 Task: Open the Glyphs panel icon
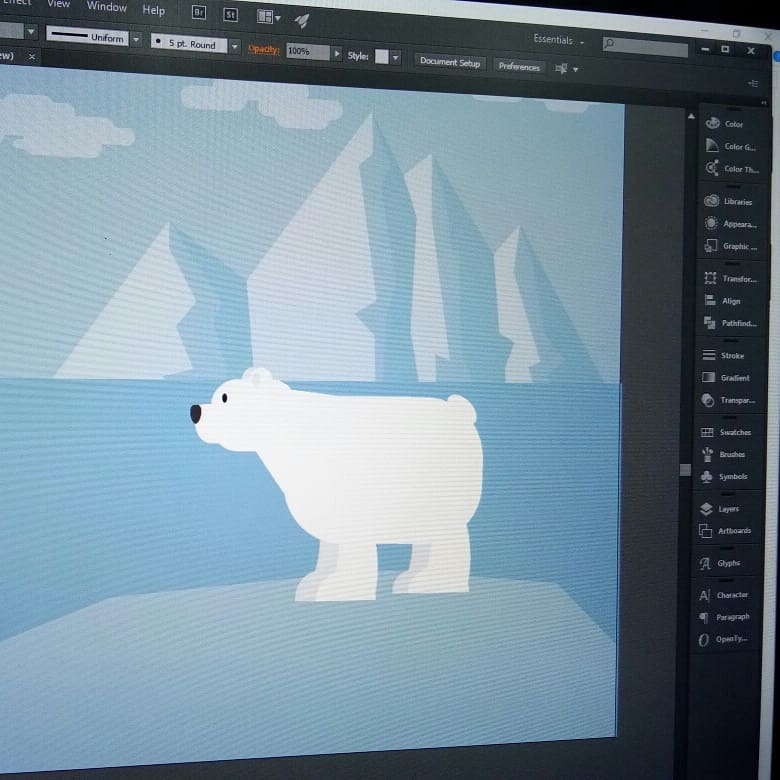coord(705,563)
